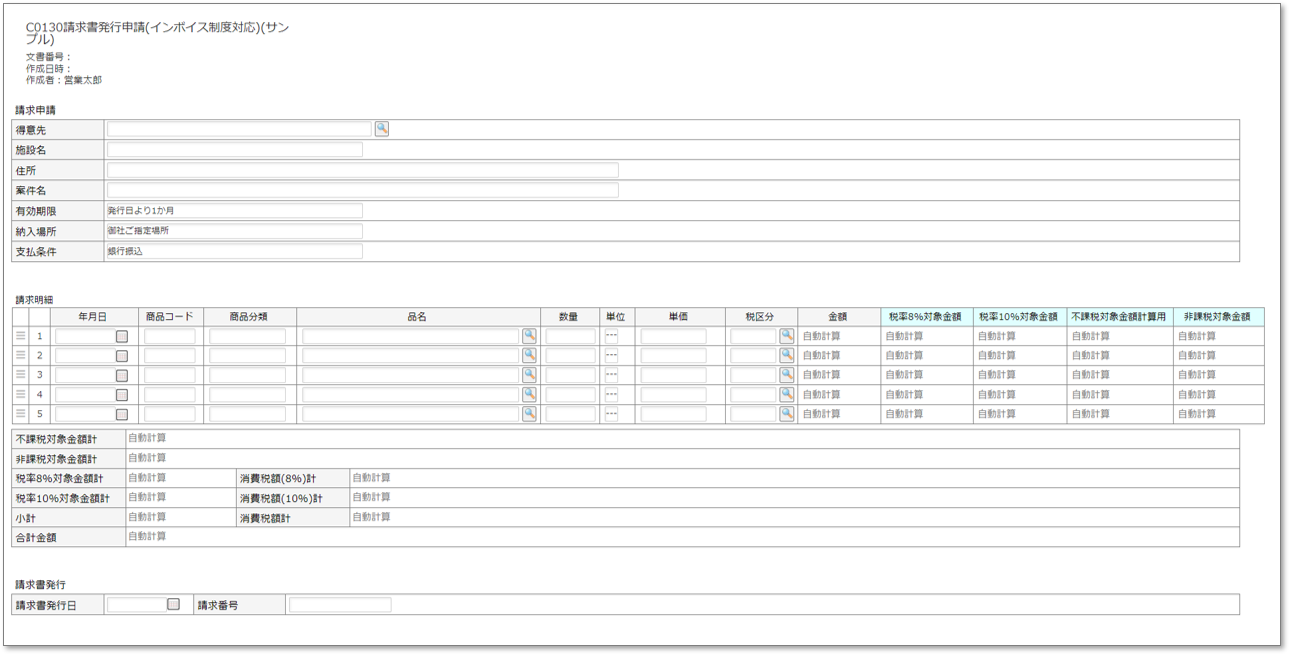The image size is (1290, 655).
Task: Click the 品名 search icon in row 5
Action: click(529, 413)
